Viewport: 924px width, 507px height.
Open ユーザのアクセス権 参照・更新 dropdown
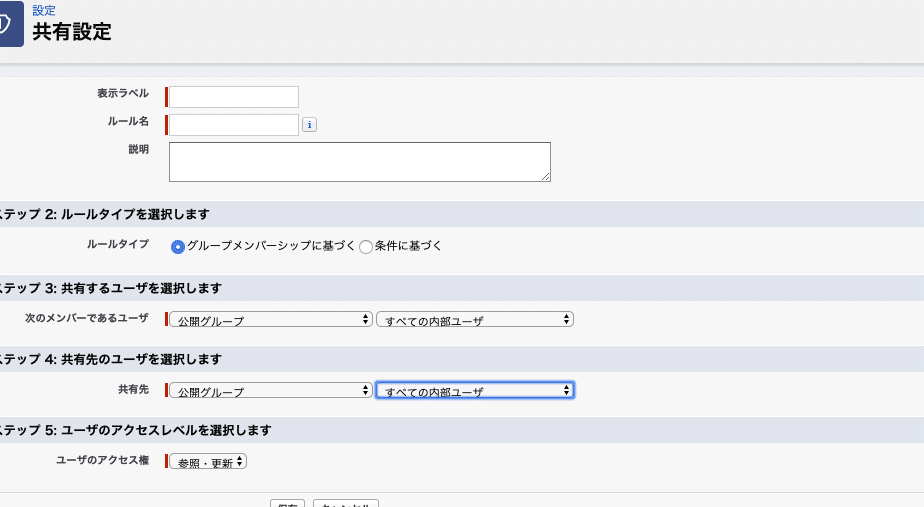tap(208, 462)
